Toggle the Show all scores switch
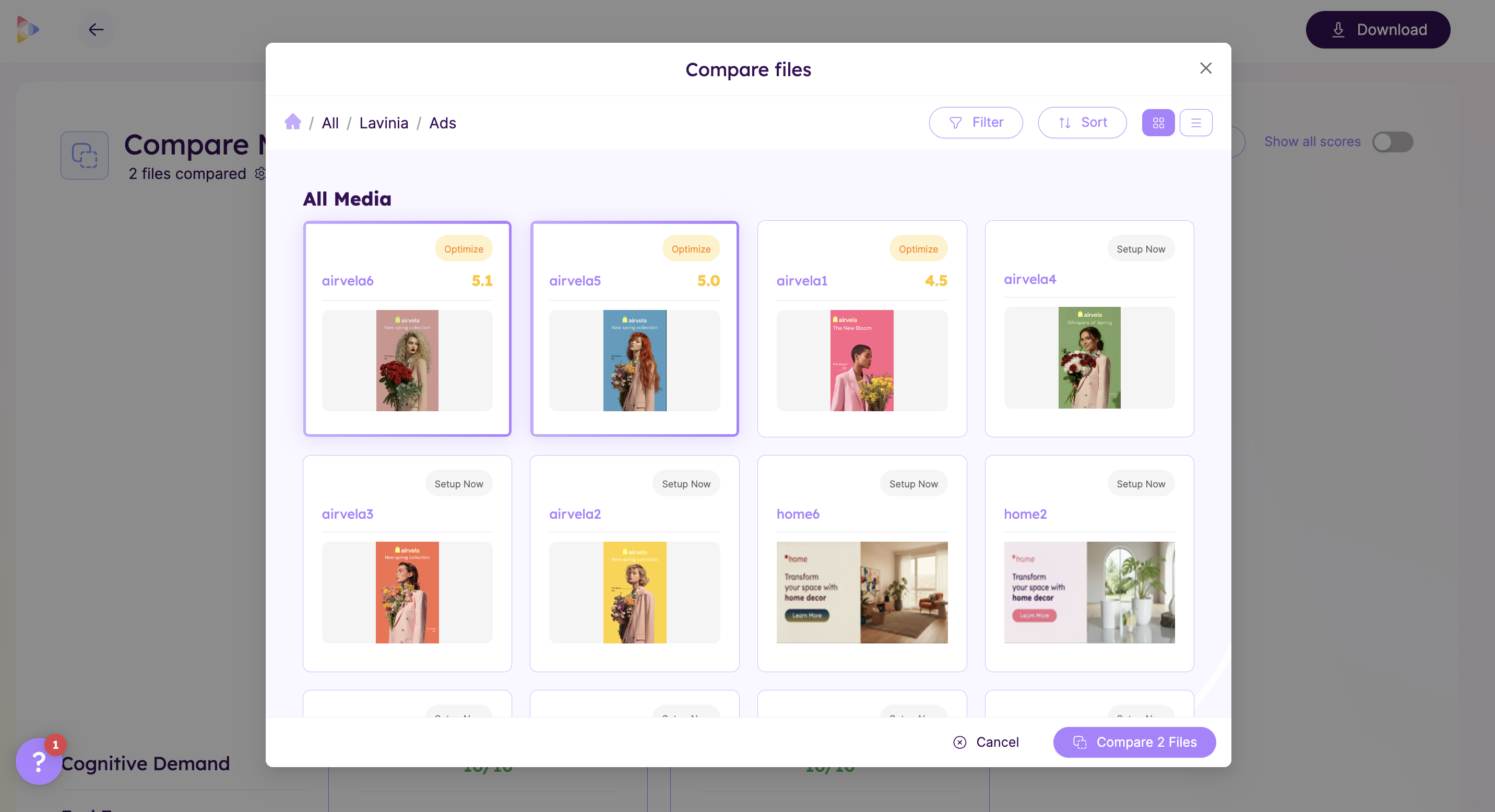Screen dimensions: 1495x812 click(x=1392, y=142)
